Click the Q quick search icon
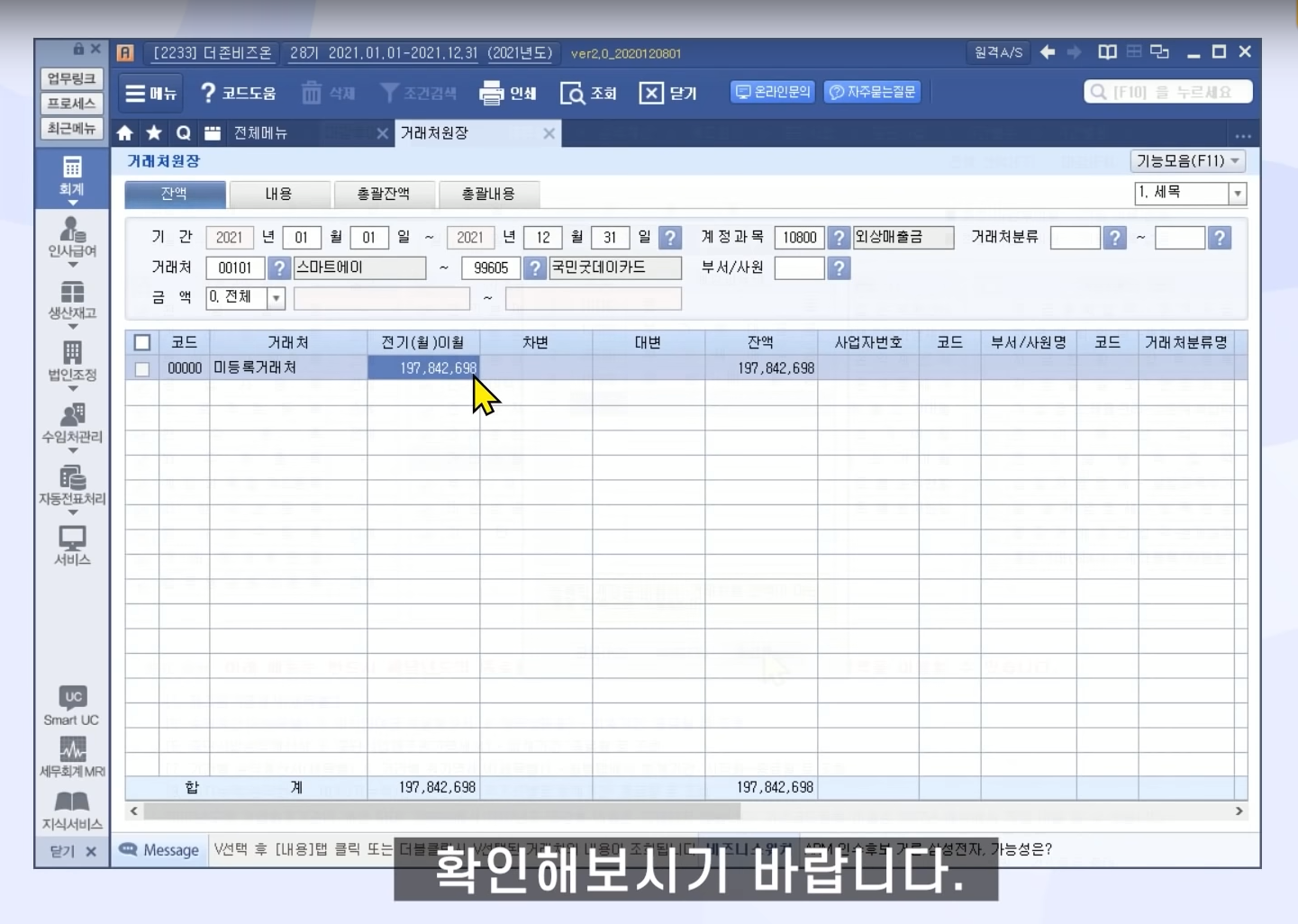The image size is (1298, 924). point(184,133)
